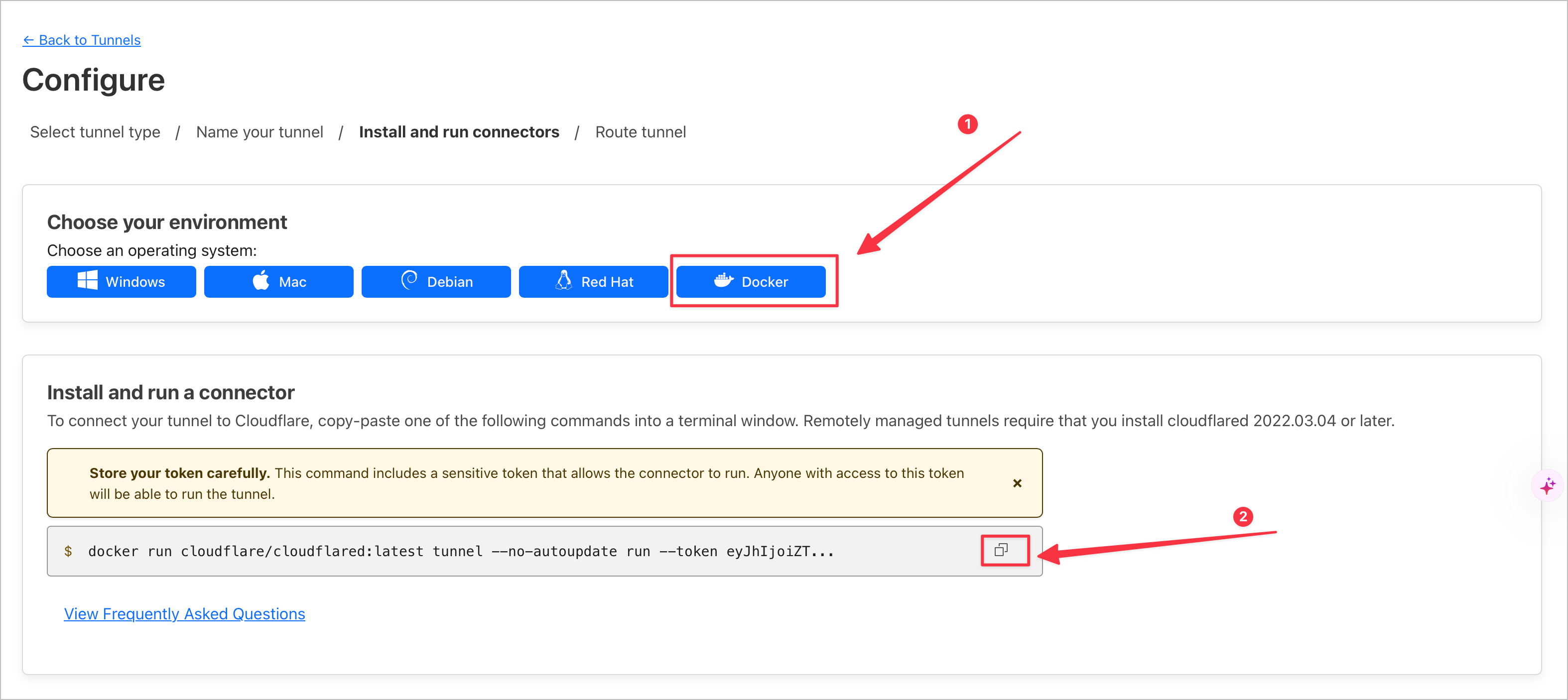Pick the Debian operating system button
The width and height of the screenshot is (1568, 700).
pos(436,282)
